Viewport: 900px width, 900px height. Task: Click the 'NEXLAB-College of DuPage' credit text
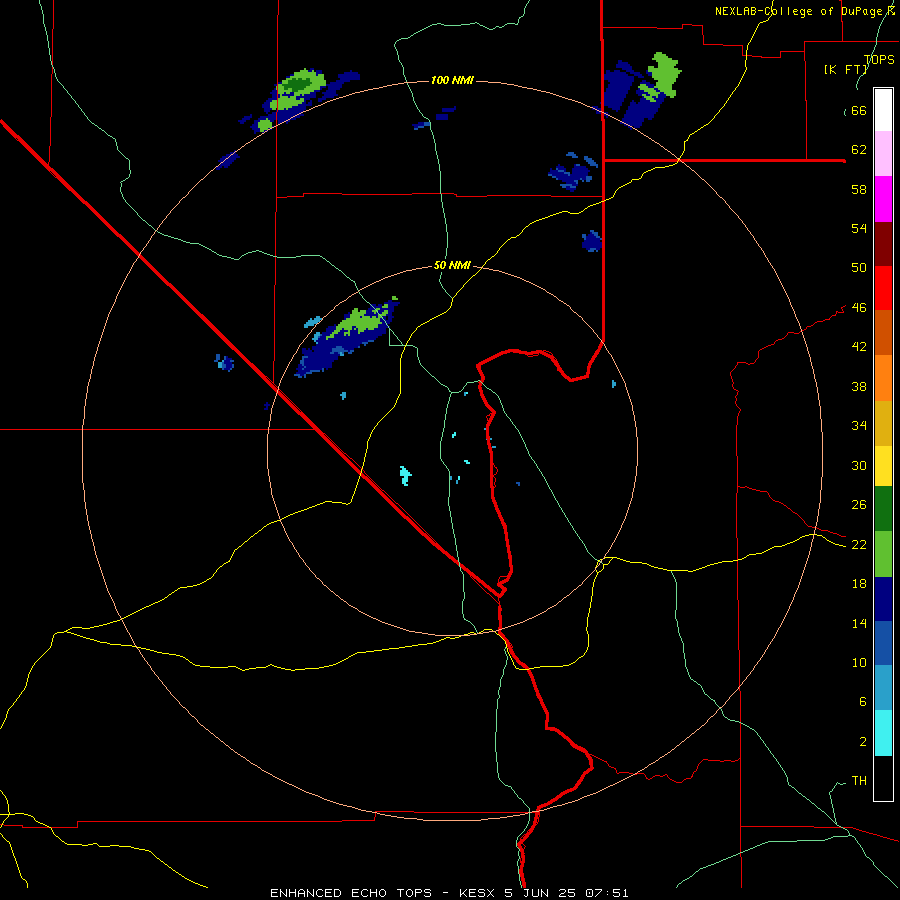798,11
